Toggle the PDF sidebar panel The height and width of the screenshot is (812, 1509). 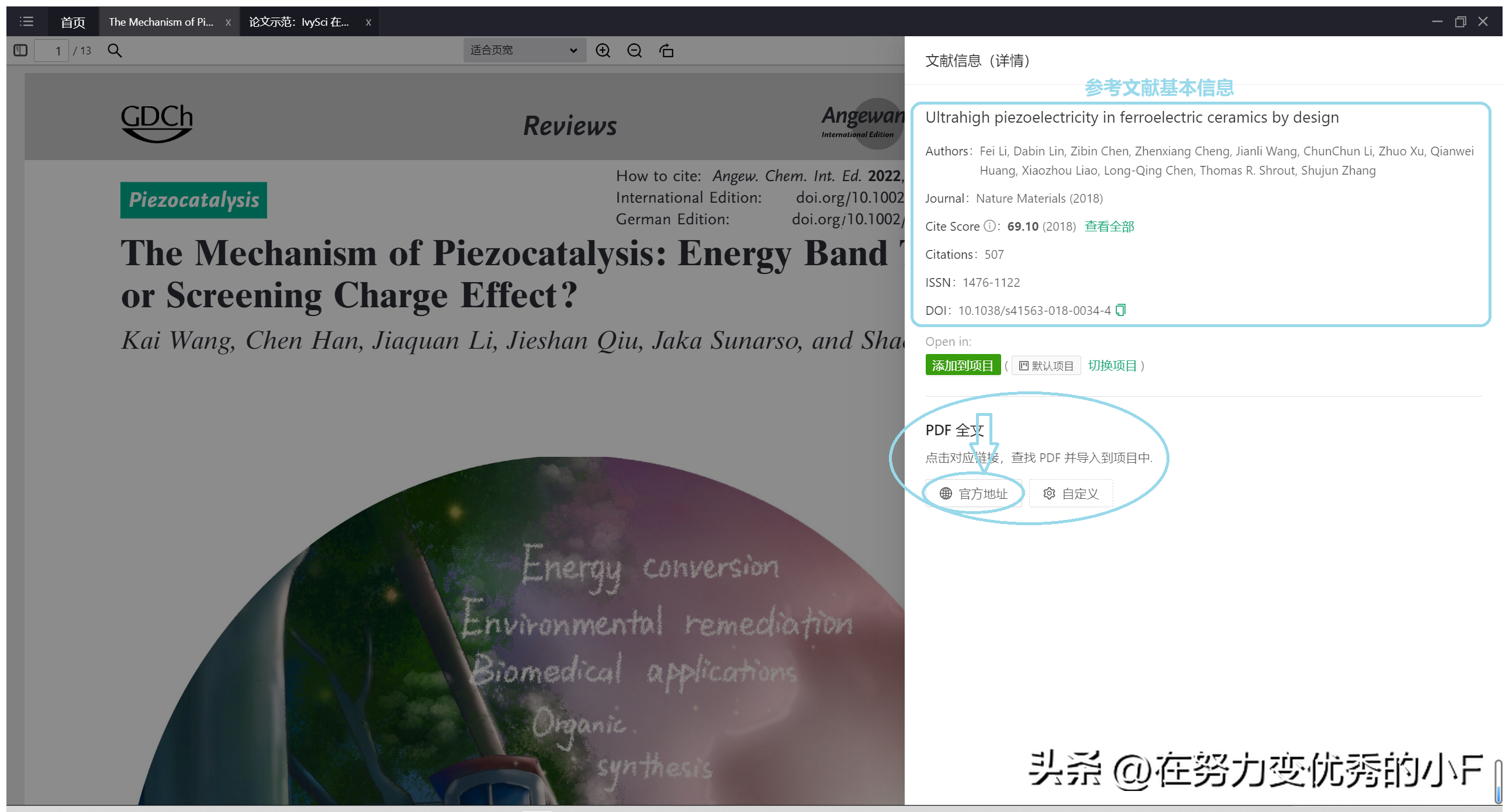[20, 50]
